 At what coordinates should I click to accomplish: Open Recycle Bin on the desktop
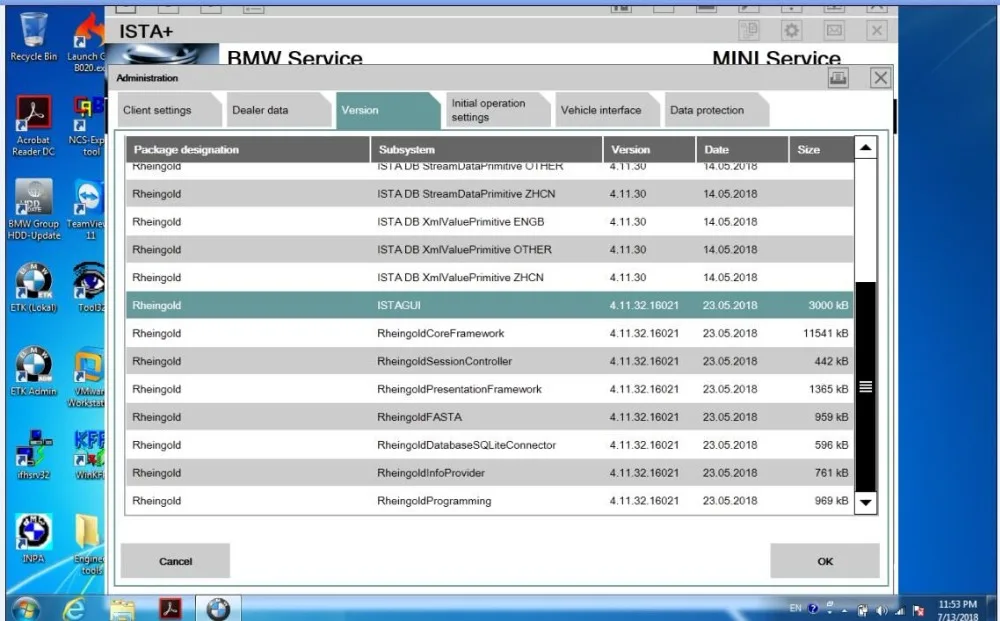(33, 37)
